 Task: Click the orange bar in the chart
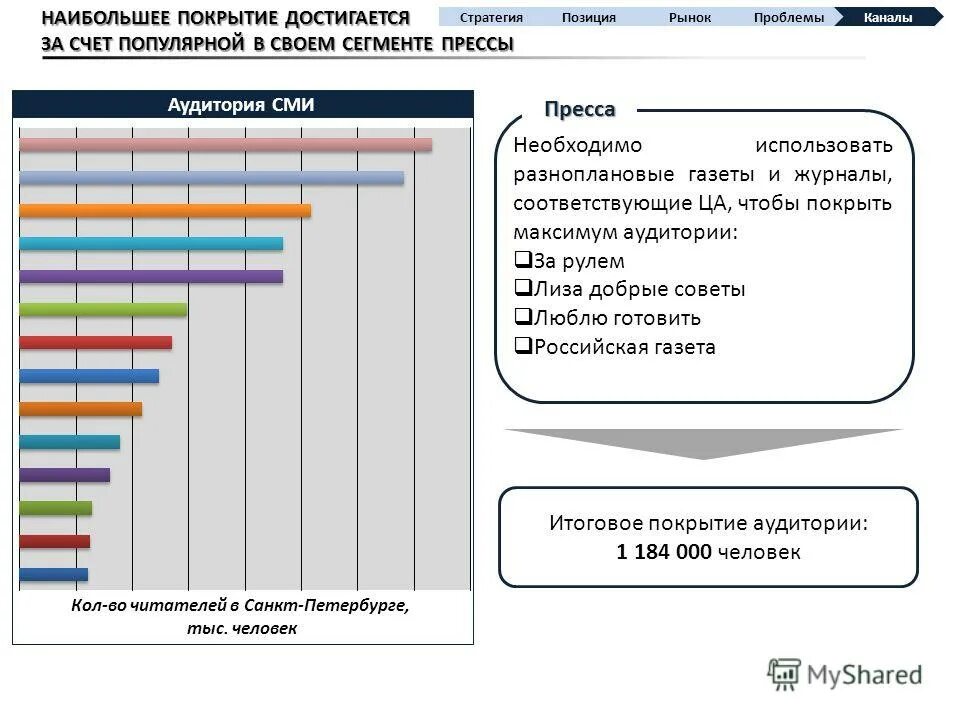[165, 209]
